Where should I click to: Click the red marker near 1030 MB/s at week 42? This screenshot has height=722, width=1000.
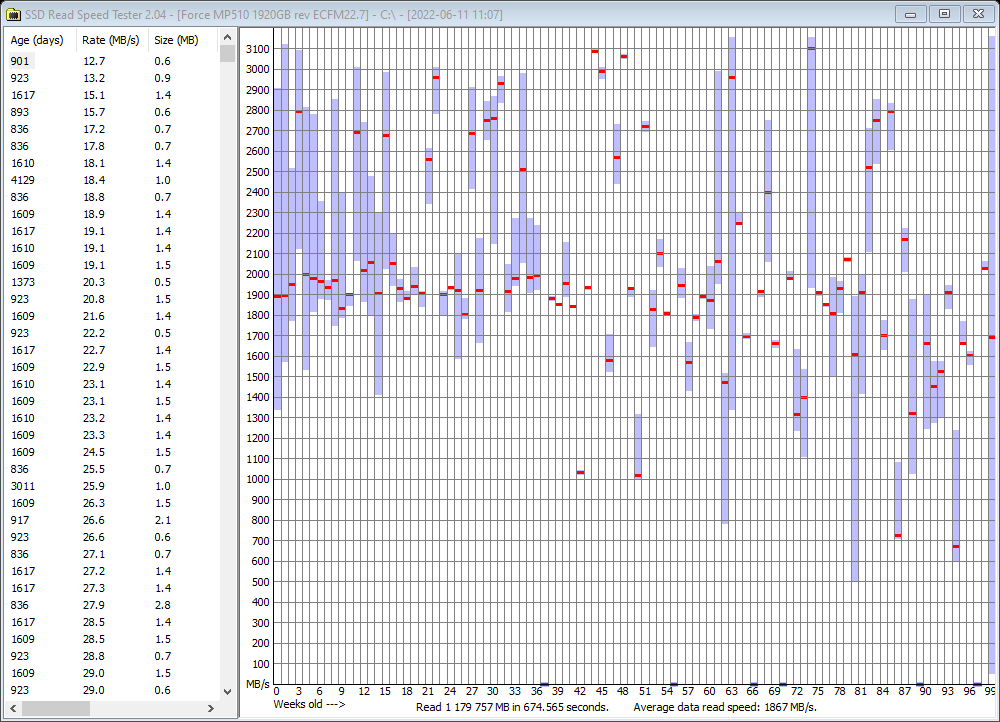[580, 473]
